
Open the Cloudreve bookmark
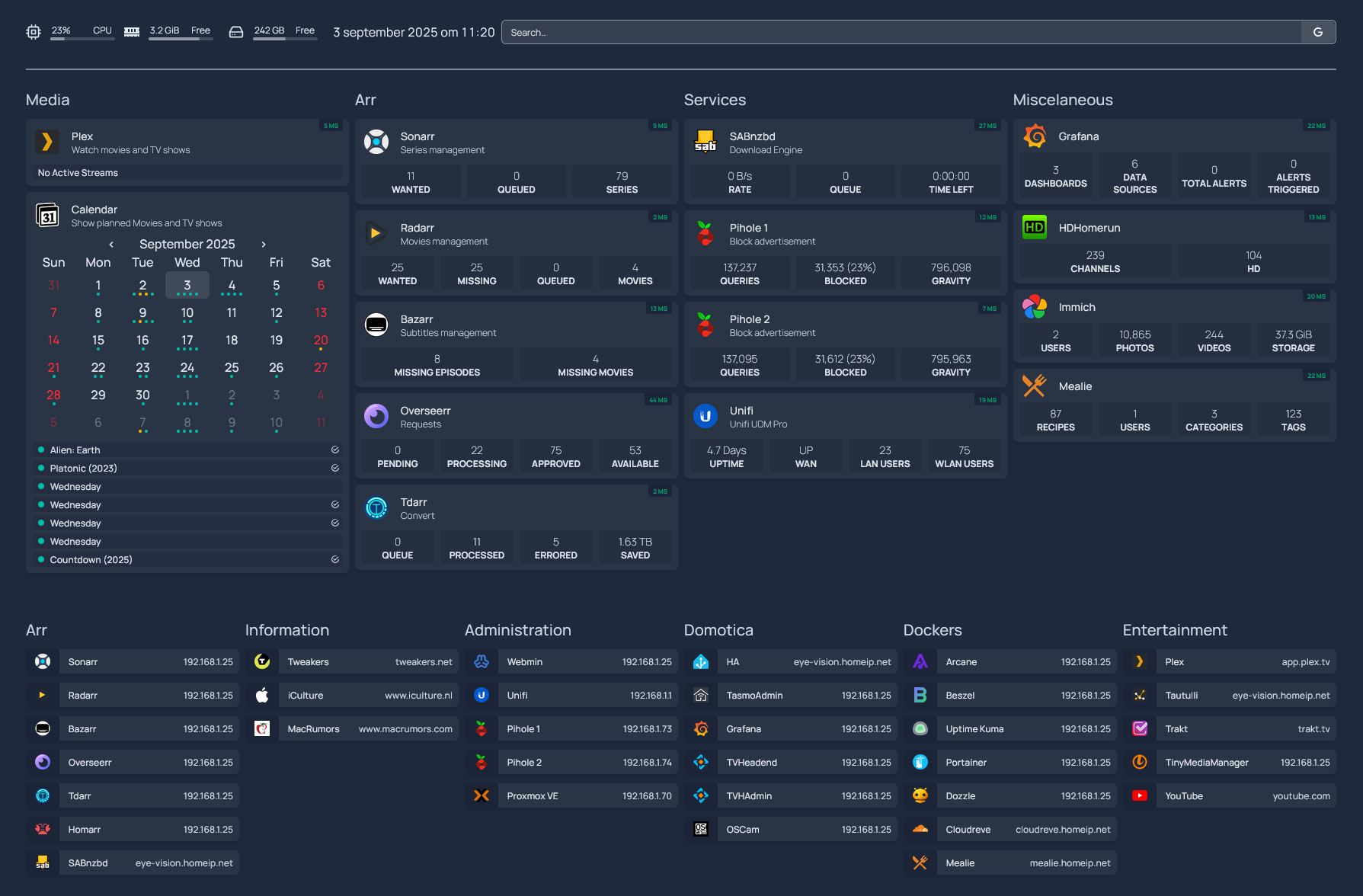pyautogui.click(x=1010, y=830)
